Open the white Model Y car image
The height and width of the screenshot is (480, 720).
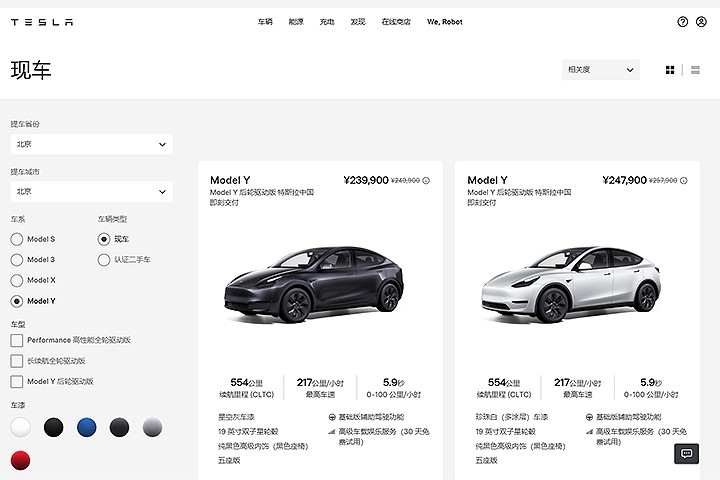point(571,285)
